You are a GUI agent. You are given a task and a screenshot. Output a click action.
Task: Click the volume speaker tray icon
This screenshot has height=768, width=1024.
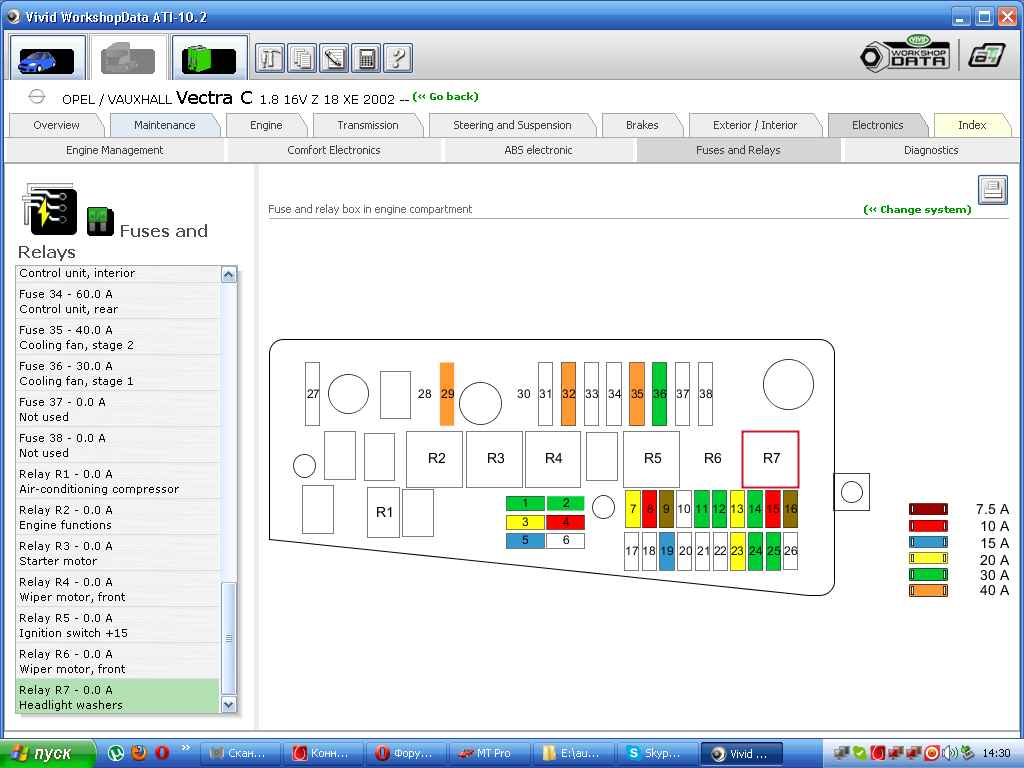[x=950, y=753]
